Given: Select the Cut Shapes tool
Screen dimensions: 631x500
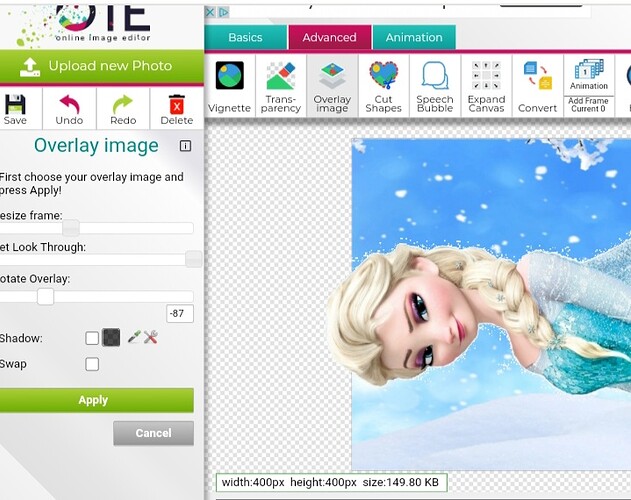Looking at the screenshot, I should pos(383,78).
